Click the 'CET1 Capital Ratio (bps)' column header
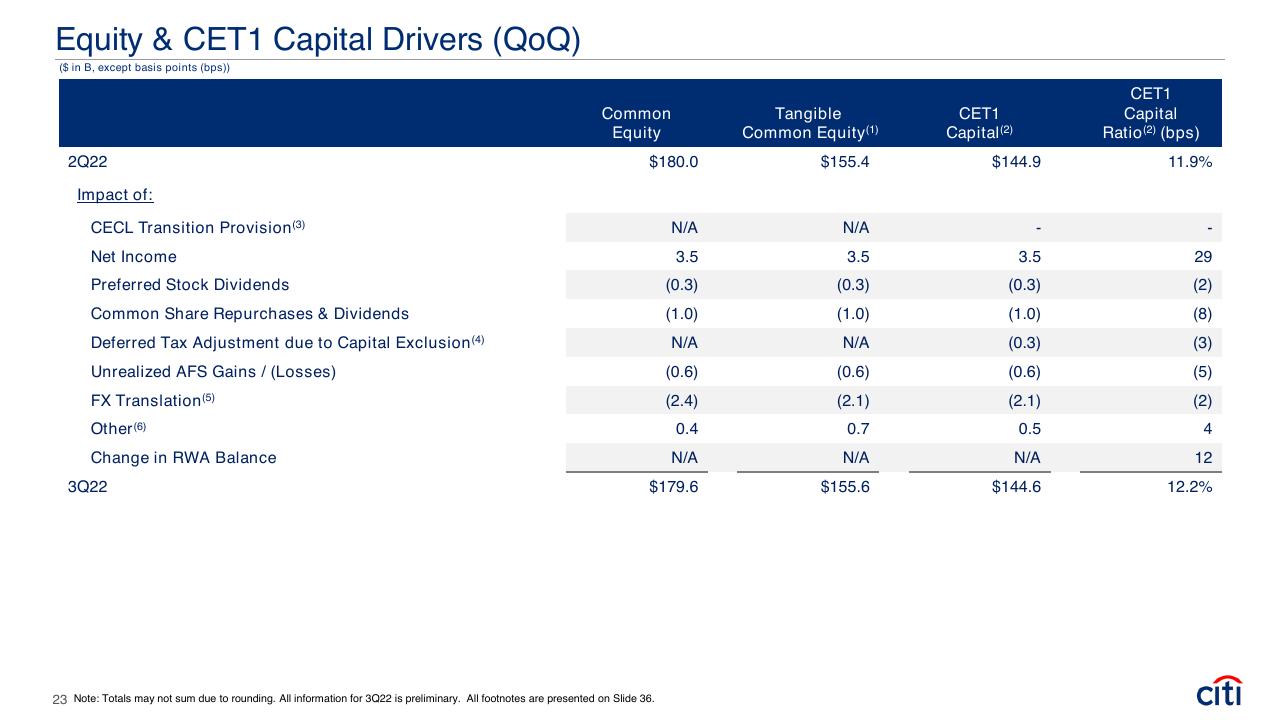Image resolution: width=1280 pixels, height=720 pixels. coord(1150,113)
